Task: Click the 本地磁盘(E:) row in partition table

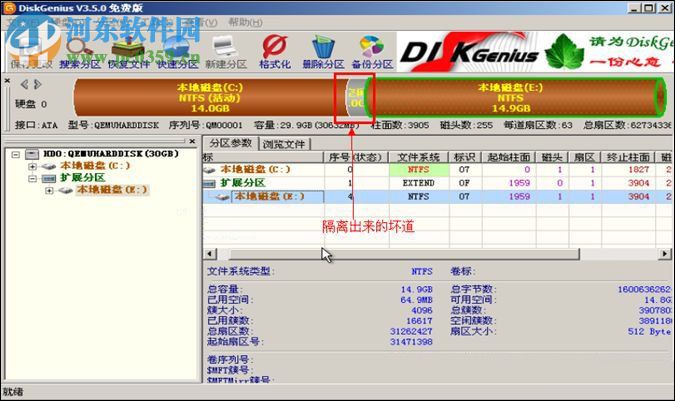Action: click(437, 197)
